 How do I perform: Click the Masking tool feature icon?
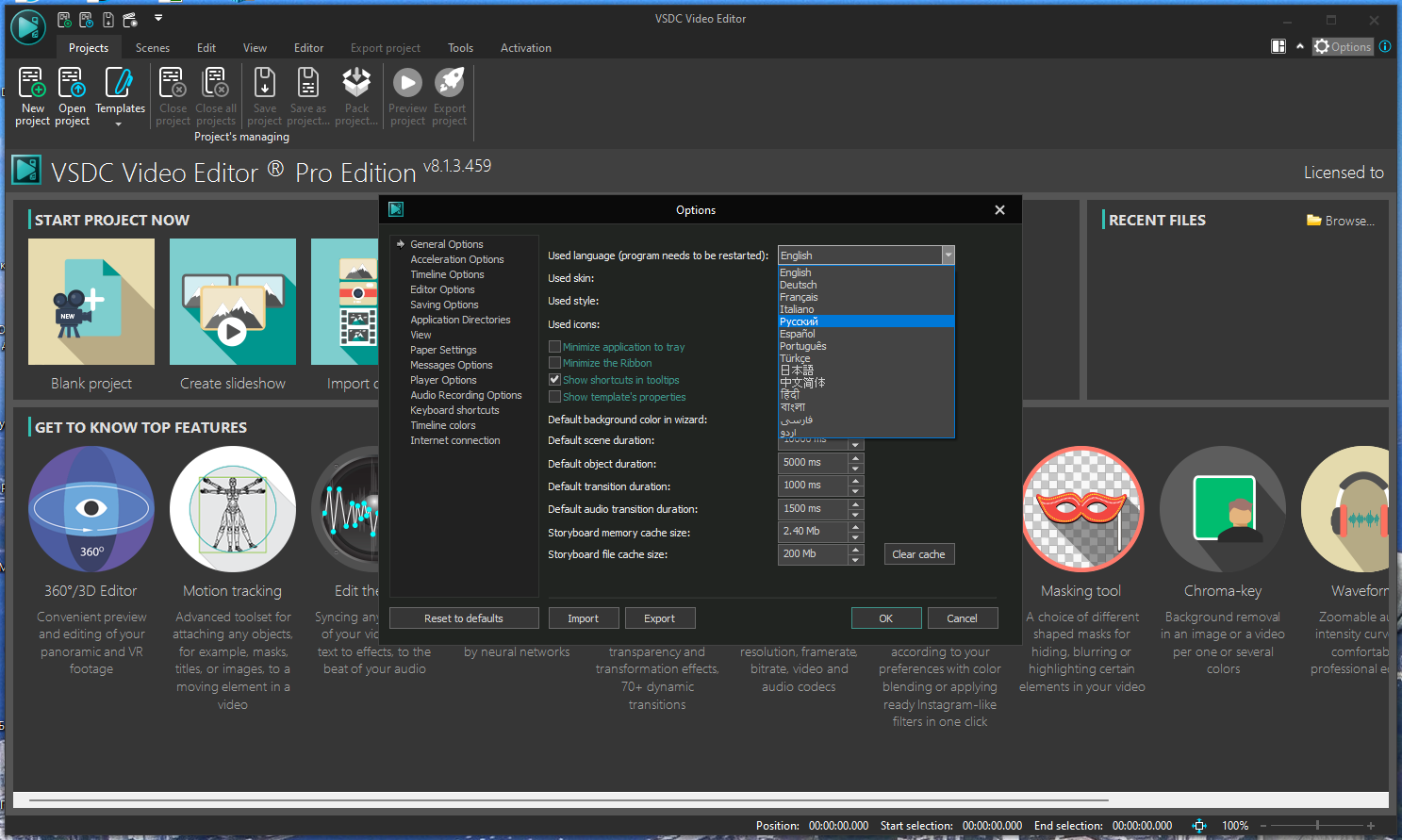1082,509
